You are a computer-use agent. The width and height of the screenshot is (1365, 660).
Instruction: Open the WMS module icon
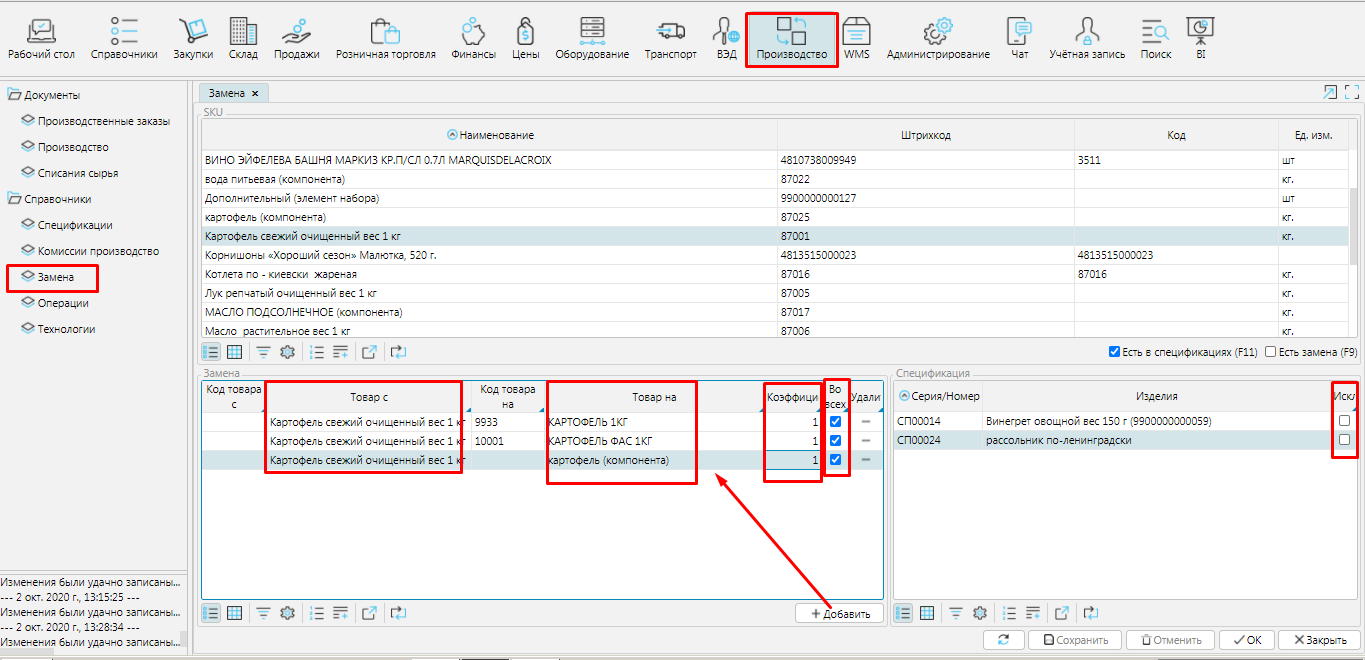856,31
